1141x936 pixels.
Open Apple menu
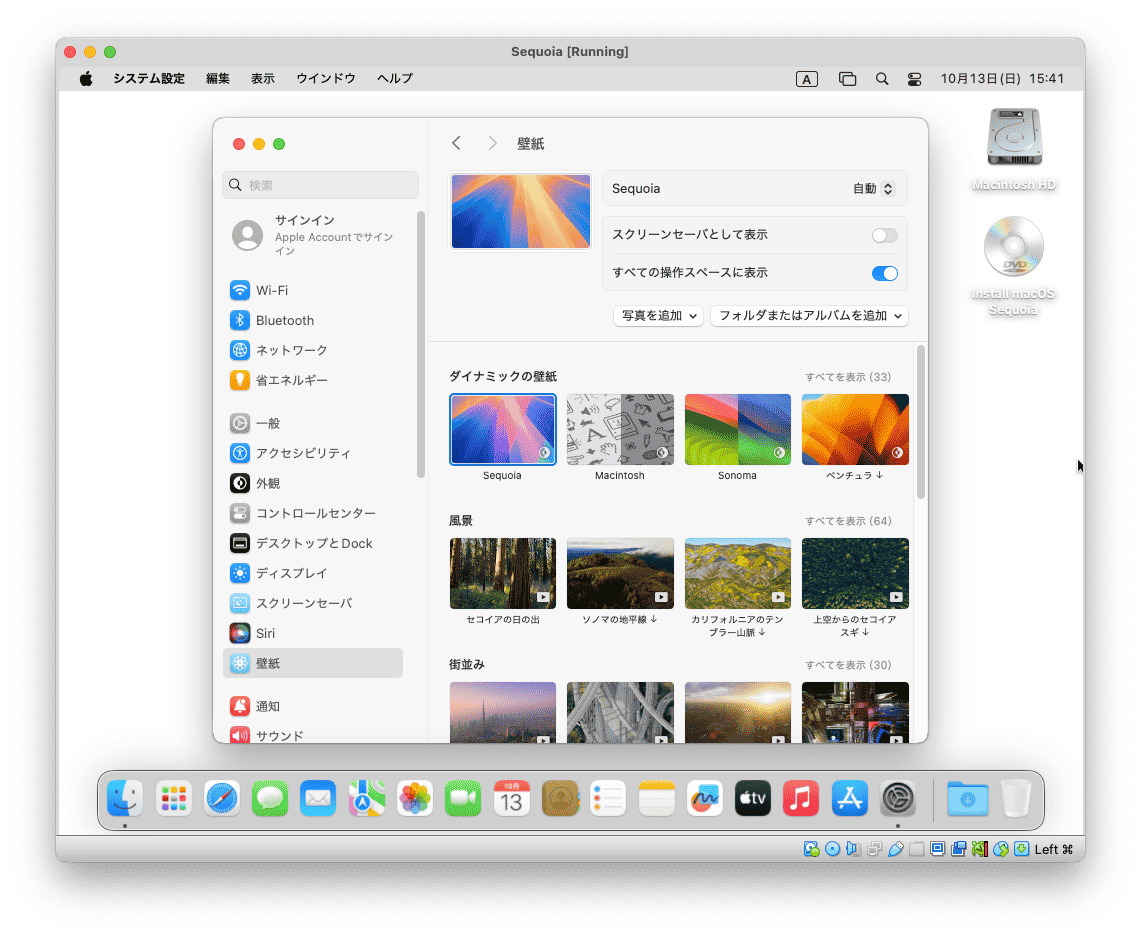[x=86, y=79]
